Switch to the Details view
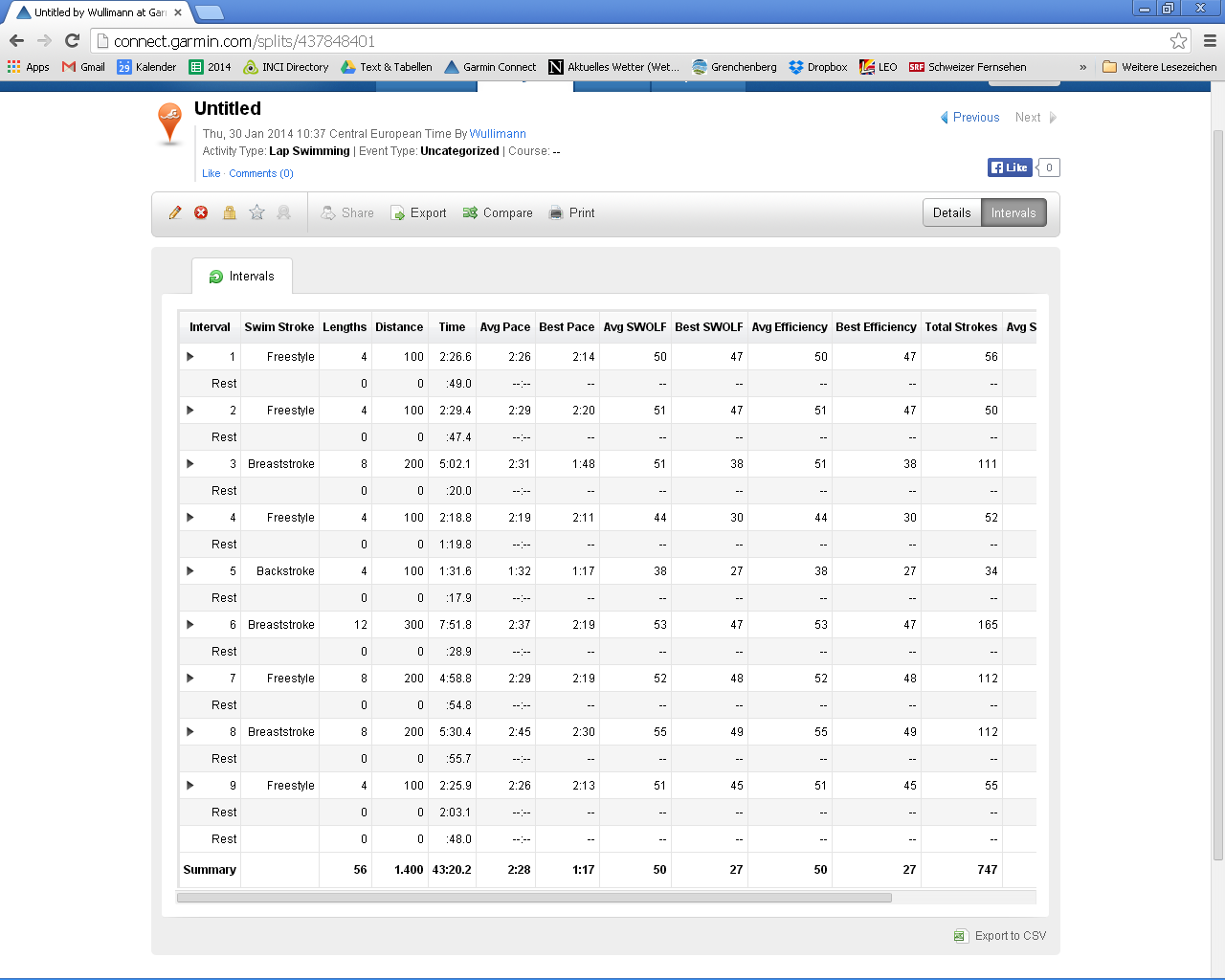 click(951, 212)
